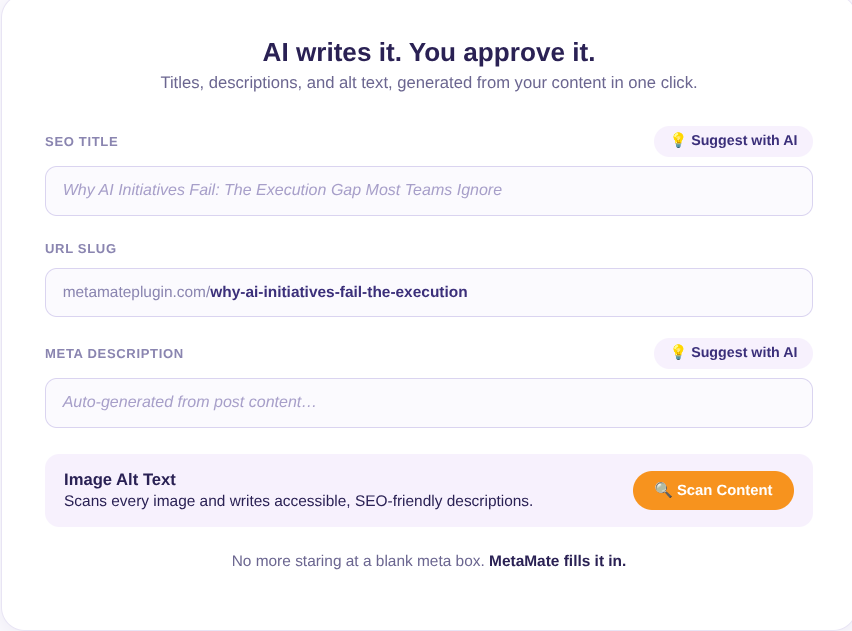Click the SEO TITLE field label

point(82,141)
